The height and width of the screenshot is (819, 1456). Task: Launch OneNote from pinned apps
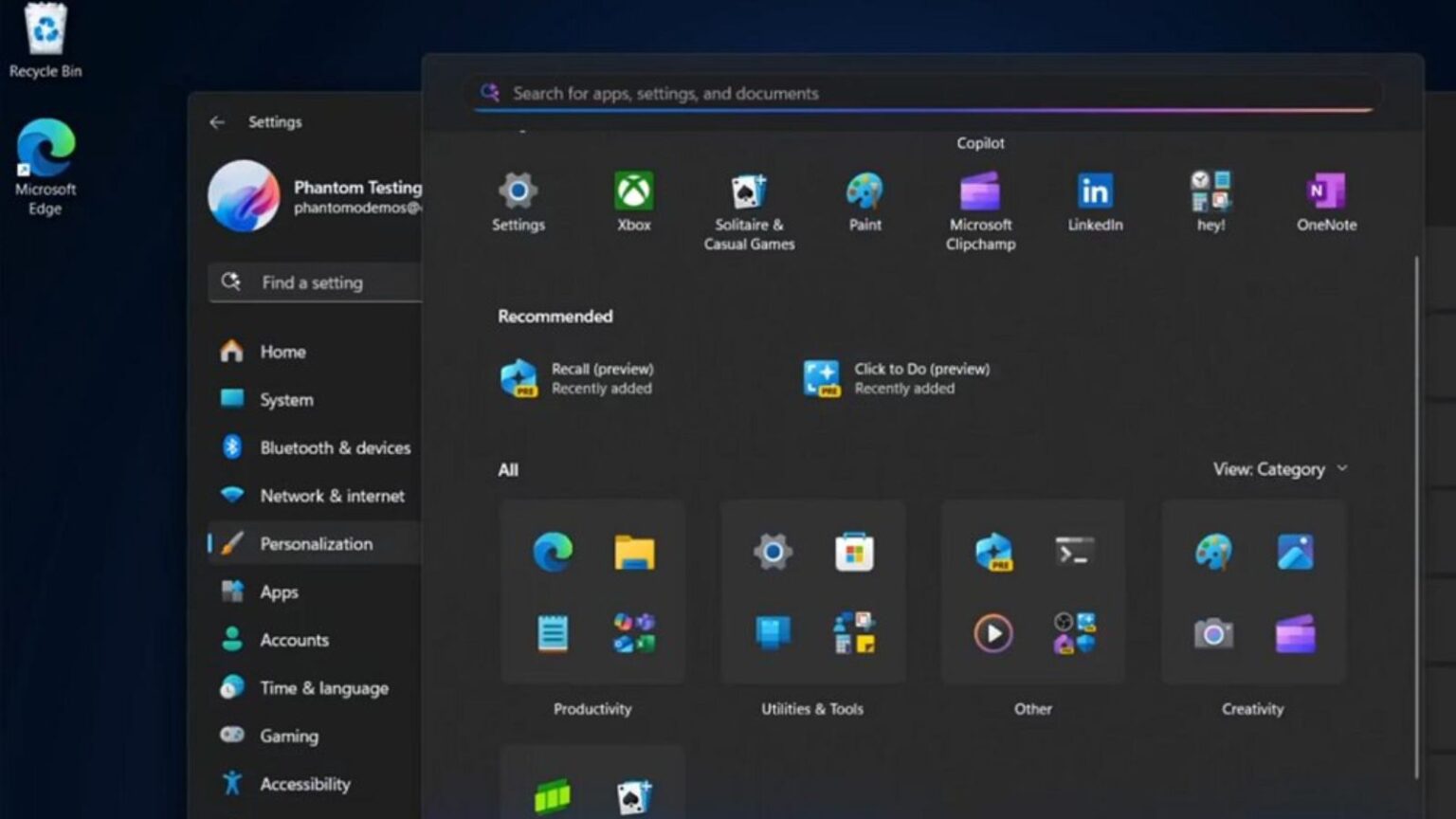1326,202
